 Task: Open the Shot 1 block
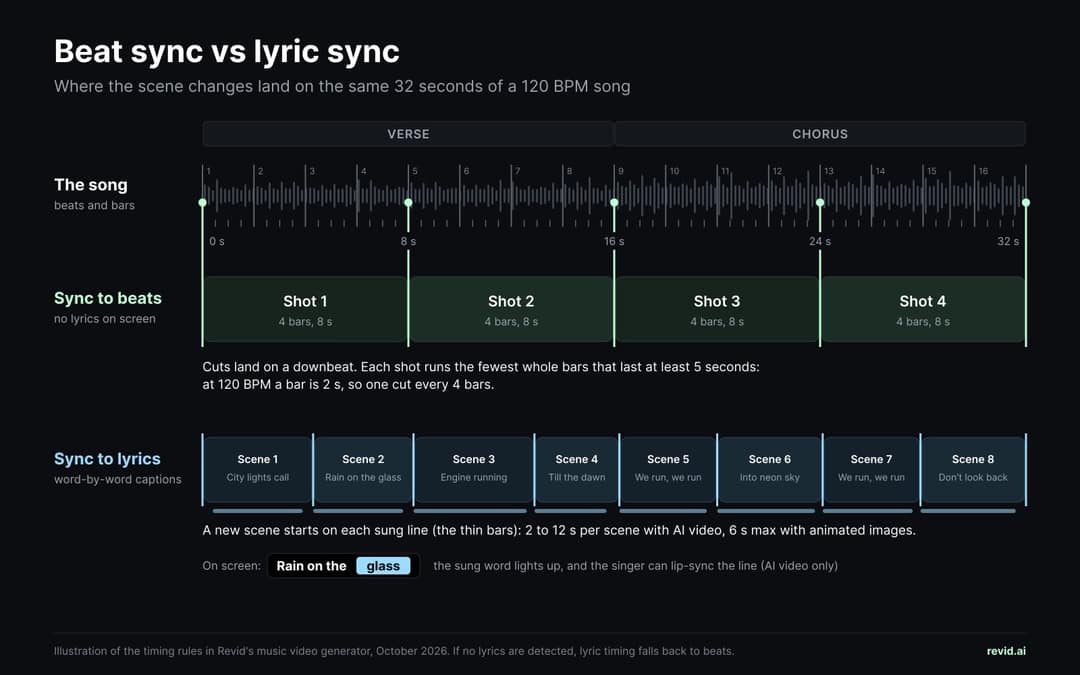(x=305, y=309)
